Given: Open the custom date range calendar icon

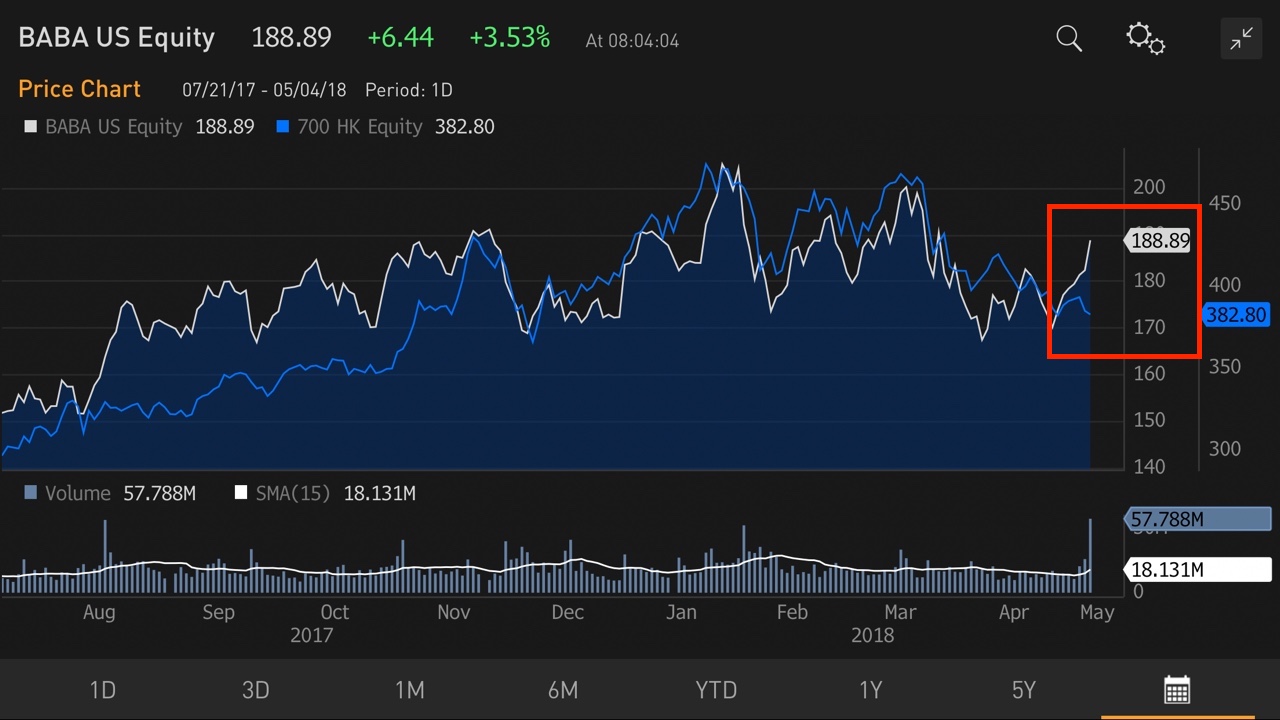Looking at the screenshot, I should [1177, 689].
